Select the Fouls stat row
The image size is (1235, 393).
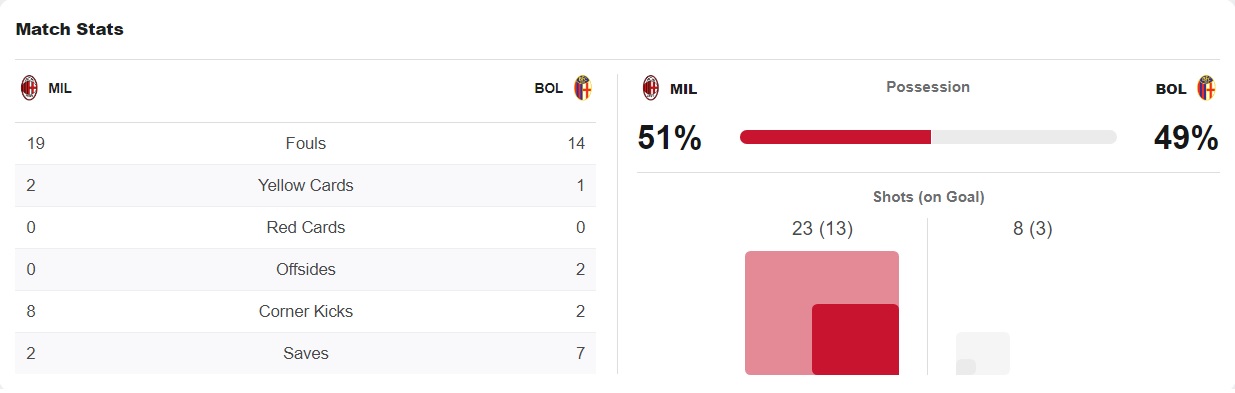pos(305,143)
